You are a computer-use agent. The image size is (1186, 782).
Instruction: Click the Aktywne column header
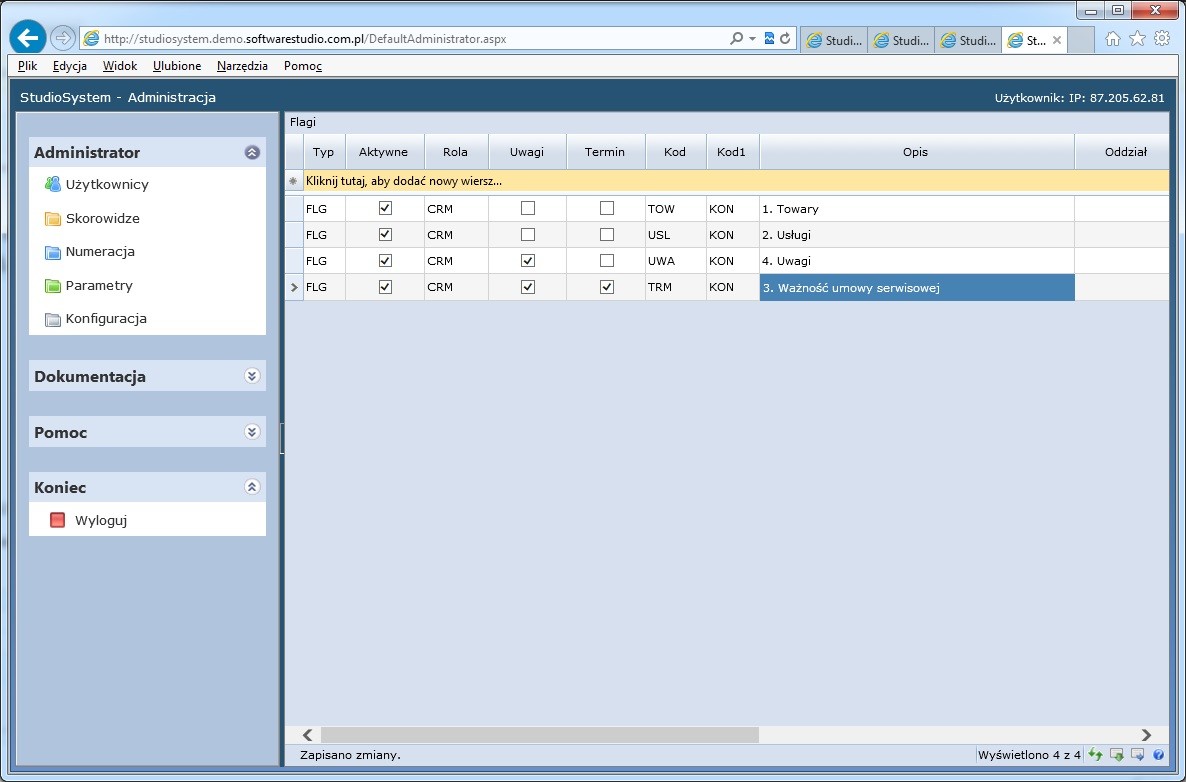click(383, 152)
